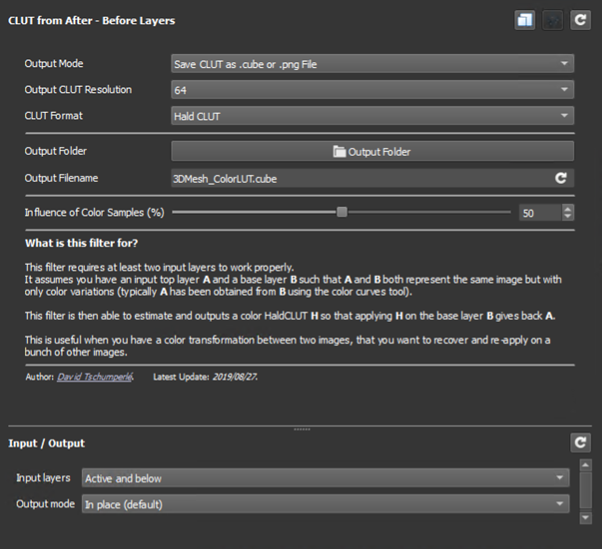Image resolution: width=602 pixels, height=549 pixels.
Task: Click the 'Input / Output' section heading
Action: [x=46, y=443]
